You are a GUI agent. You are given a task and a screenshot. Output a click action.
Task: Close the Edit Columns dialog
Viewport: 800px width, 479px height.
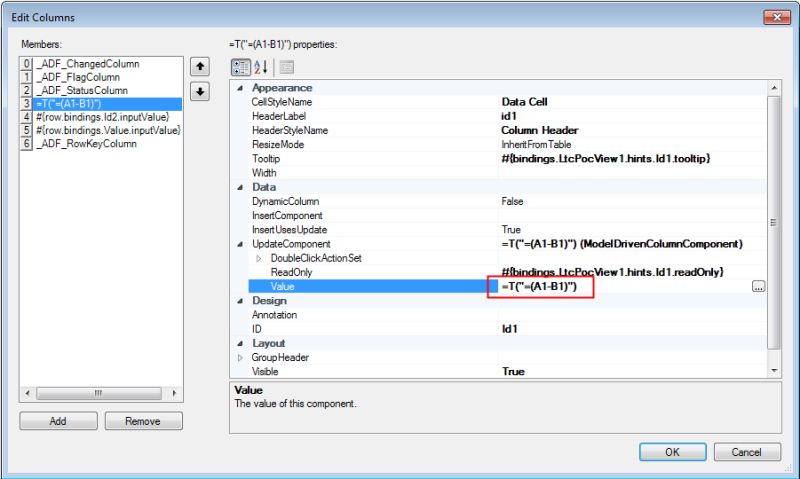[777, 17]
